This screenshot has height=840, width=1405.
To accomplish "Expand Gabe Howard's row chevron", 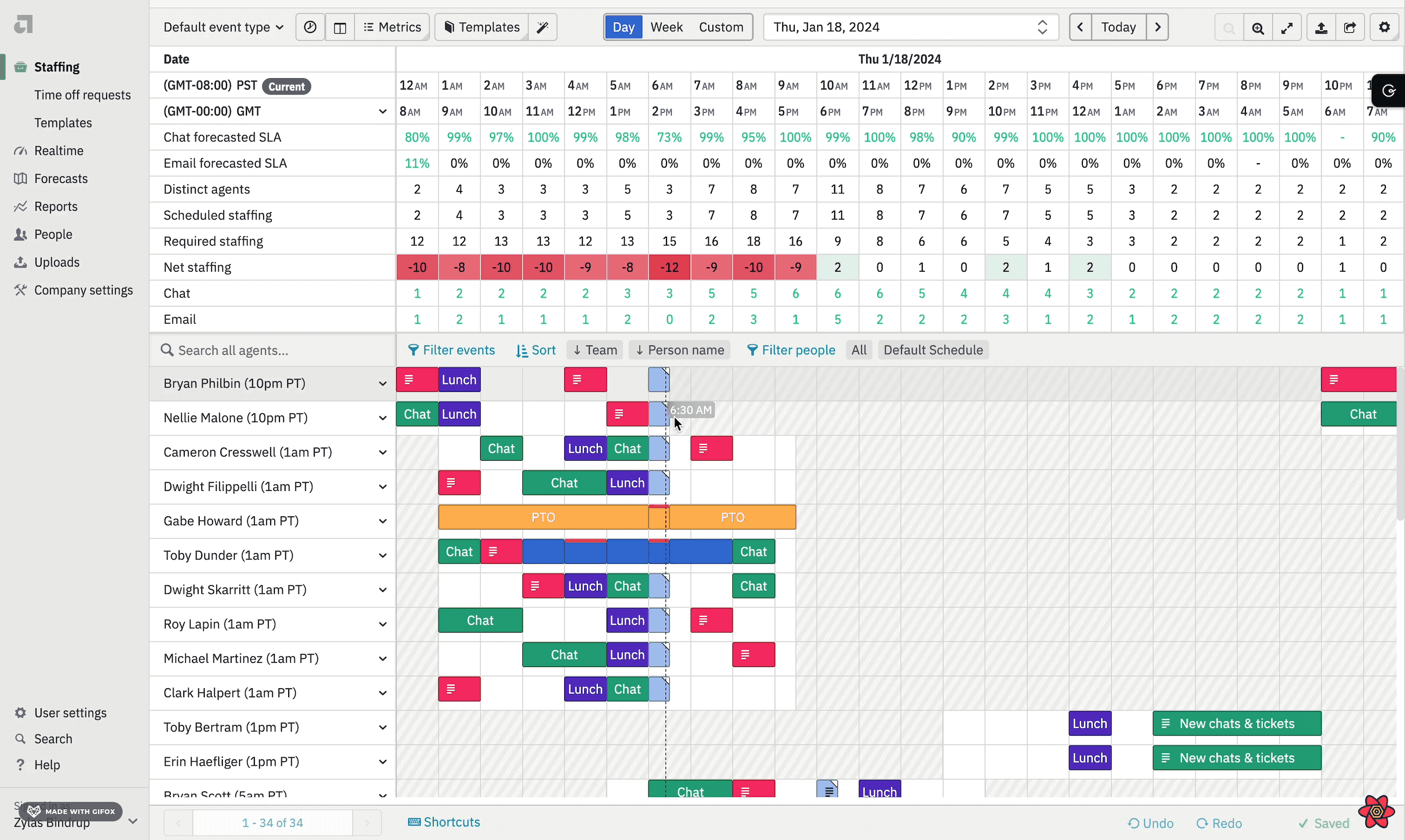I will (382, 521).
